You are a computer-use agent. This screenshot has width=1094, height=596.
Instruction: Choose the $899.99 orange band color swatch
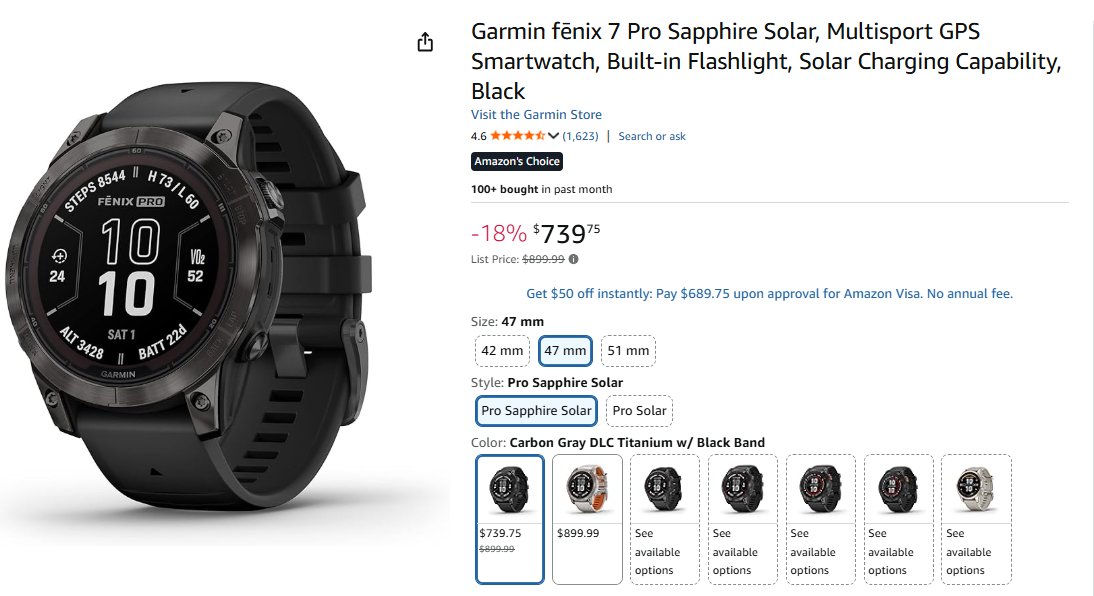click(588, 518)
